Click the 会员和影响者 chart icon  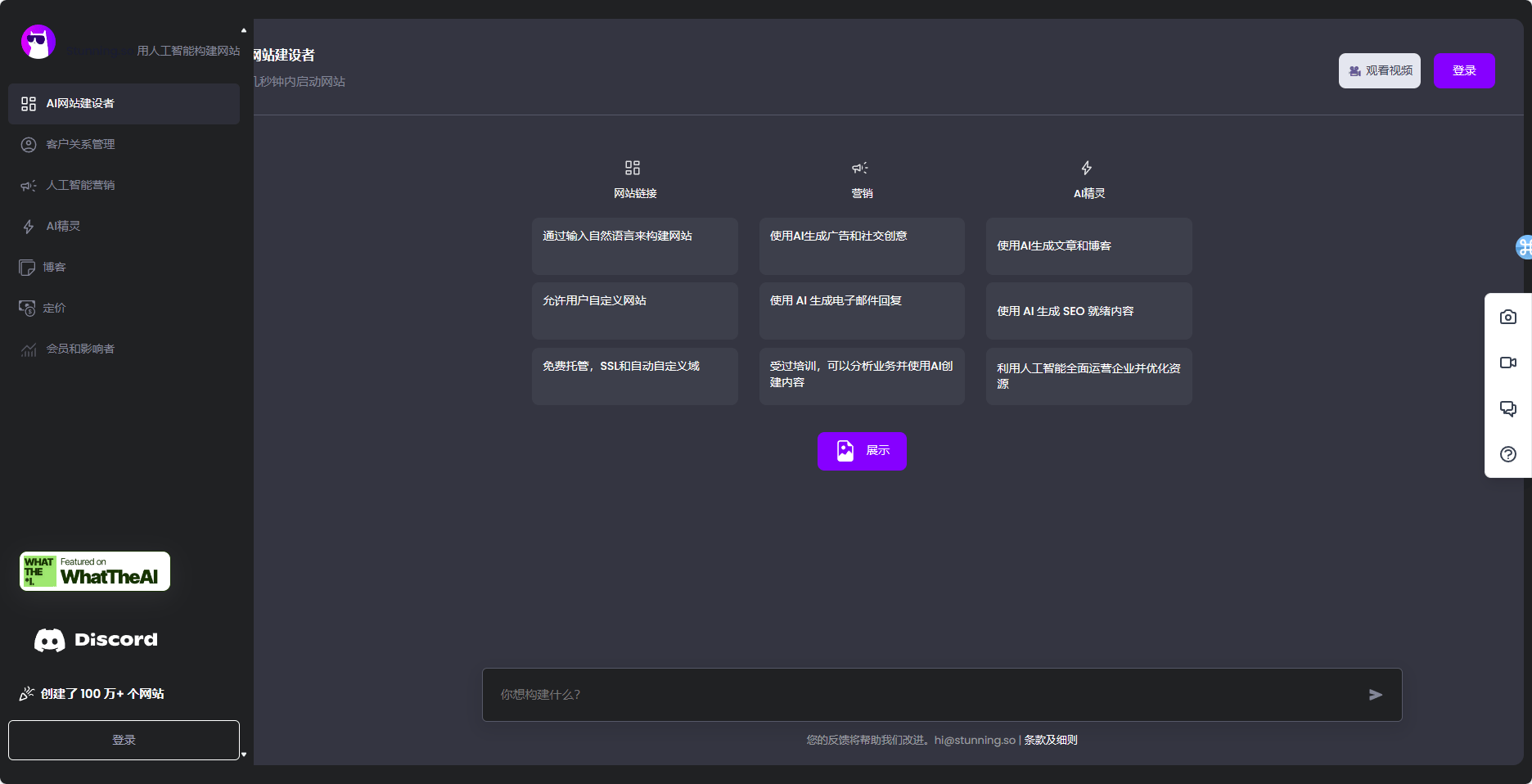point(28,349)
